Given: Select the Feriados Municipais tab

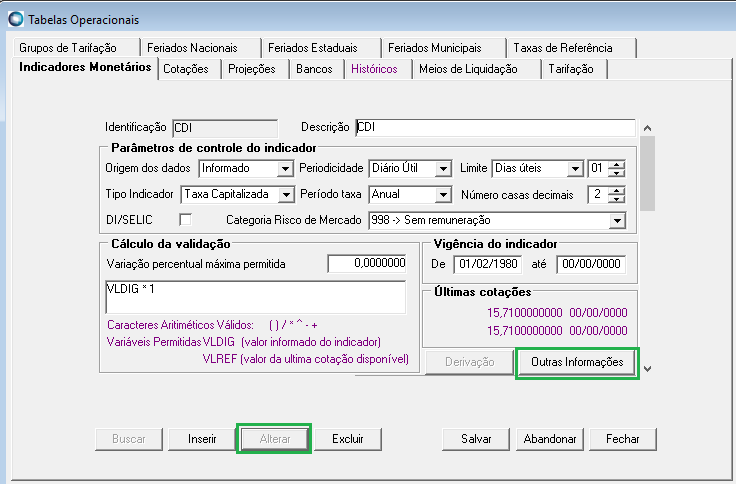Looking at the screenshot, I should pos(444,48).
